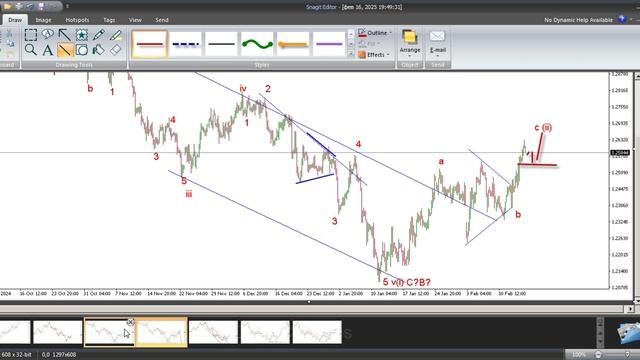Open the Effects dropdown

[x=388, y=55]
